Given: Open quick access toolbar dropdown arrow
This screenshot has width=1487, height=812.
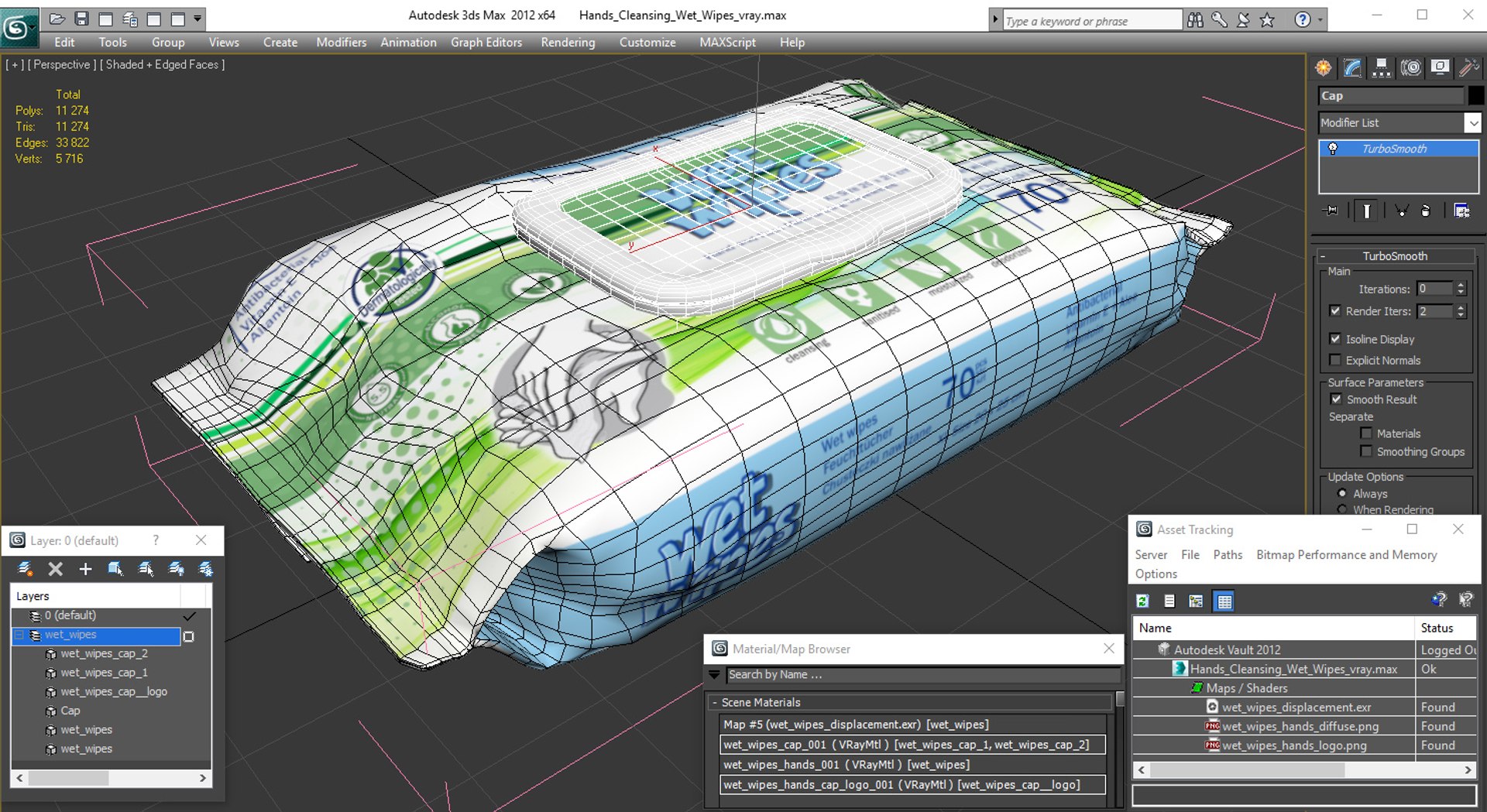Looking at the screenshot, I should tap(197, 18).
